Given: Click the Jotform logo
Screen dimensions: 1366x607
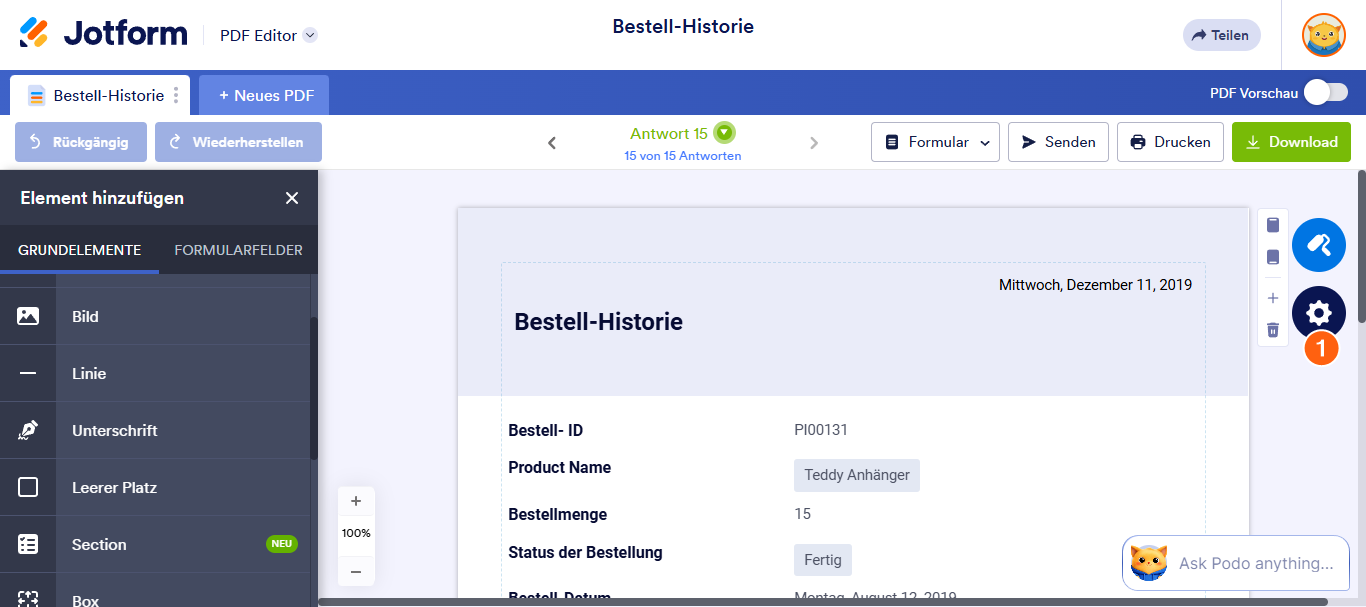Looking at the screenshot, I should 103,34.
